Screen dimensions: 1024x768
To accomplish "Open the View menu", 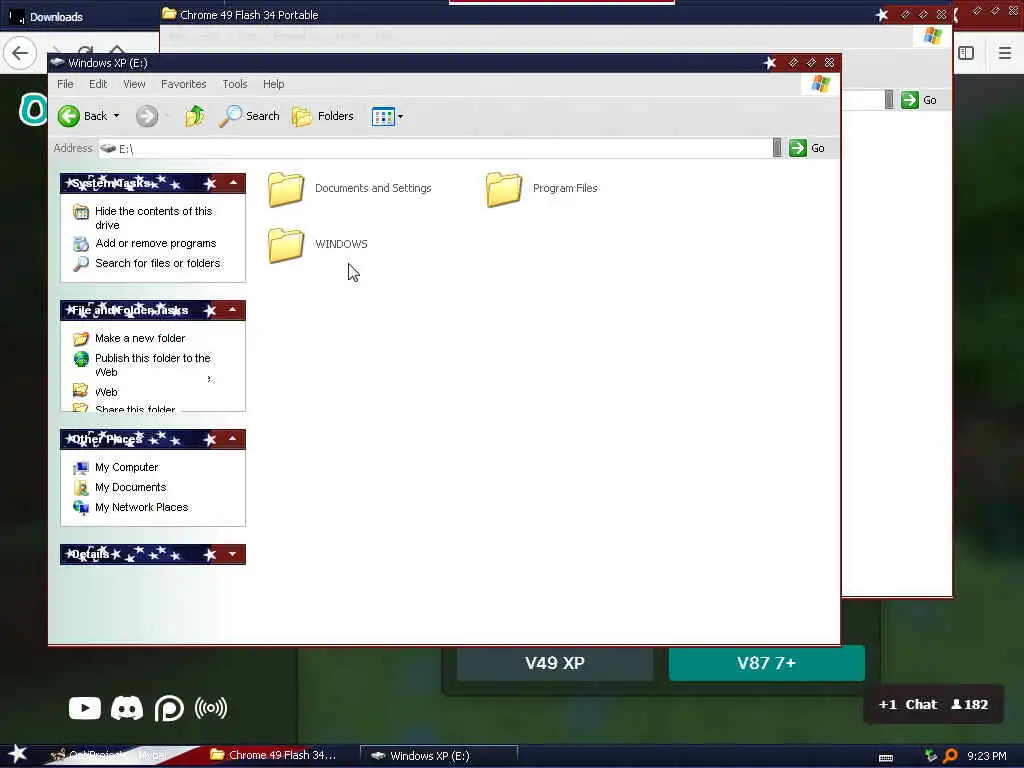I will click(134, 84).
